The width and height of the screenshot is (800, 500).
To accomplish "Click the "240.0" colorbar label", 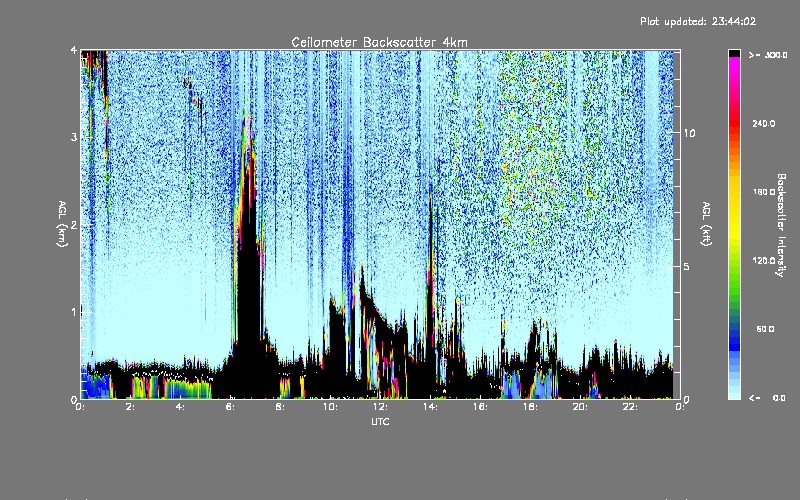I will (764, 123).
